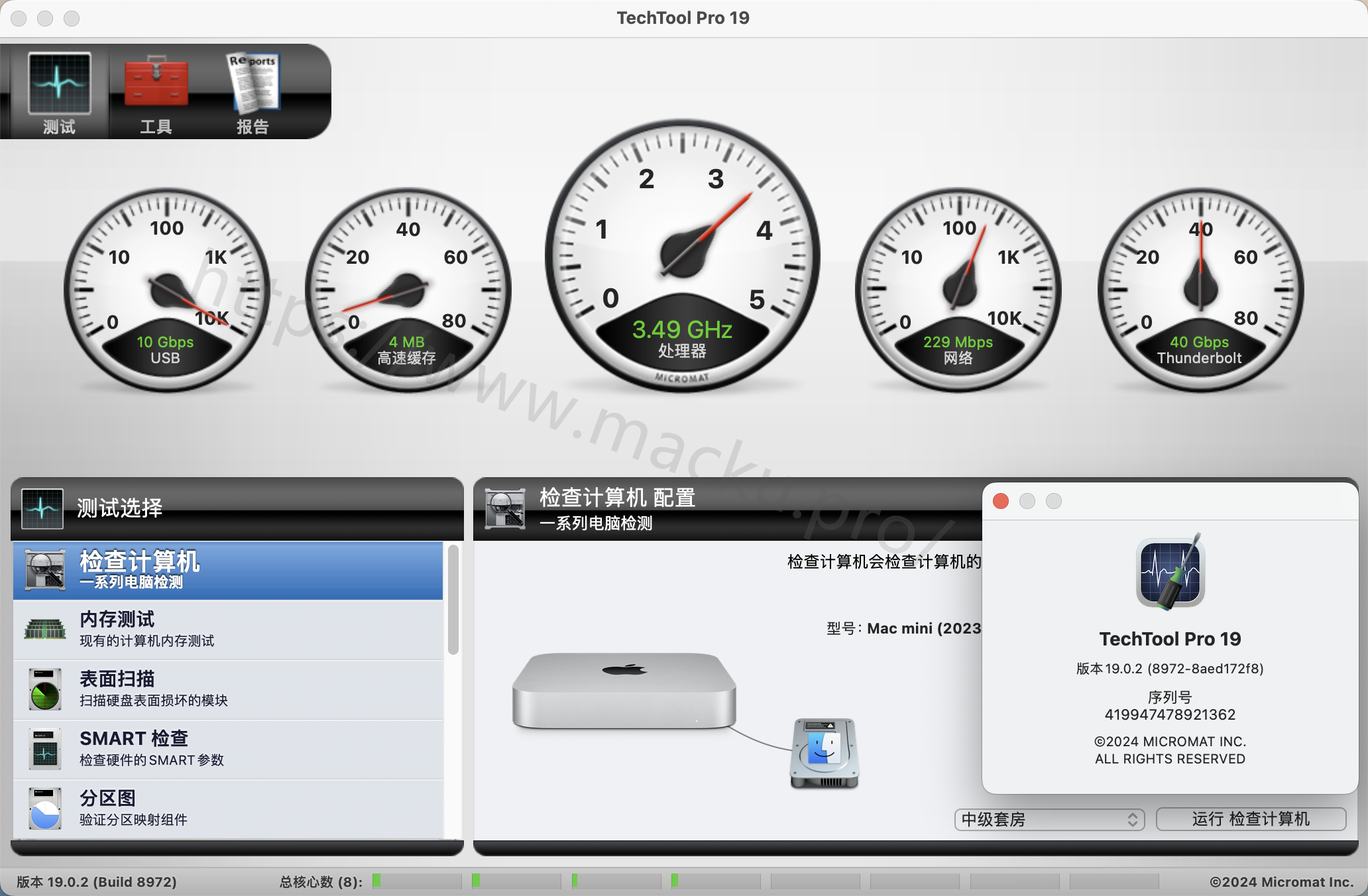1368x896 pixels.
Task: Close the TechTool Pro 19 about window
Action: tap(1001, 501)
